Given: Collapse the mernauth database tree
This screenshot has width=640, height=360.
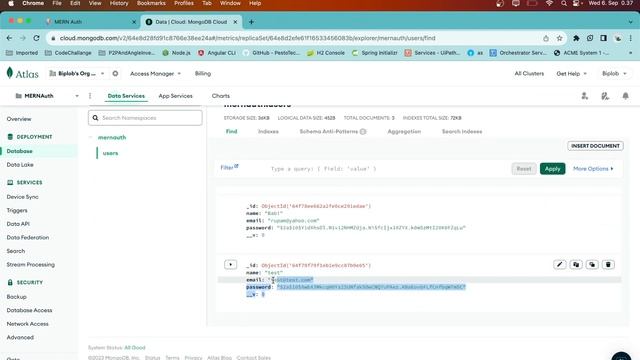Looking at the screenshot, I should (x=91, y=138).
